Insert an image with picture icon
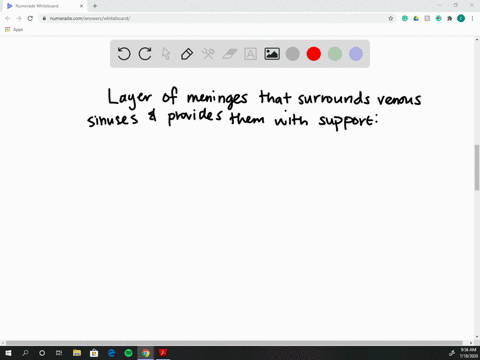 tap(272, 54)
